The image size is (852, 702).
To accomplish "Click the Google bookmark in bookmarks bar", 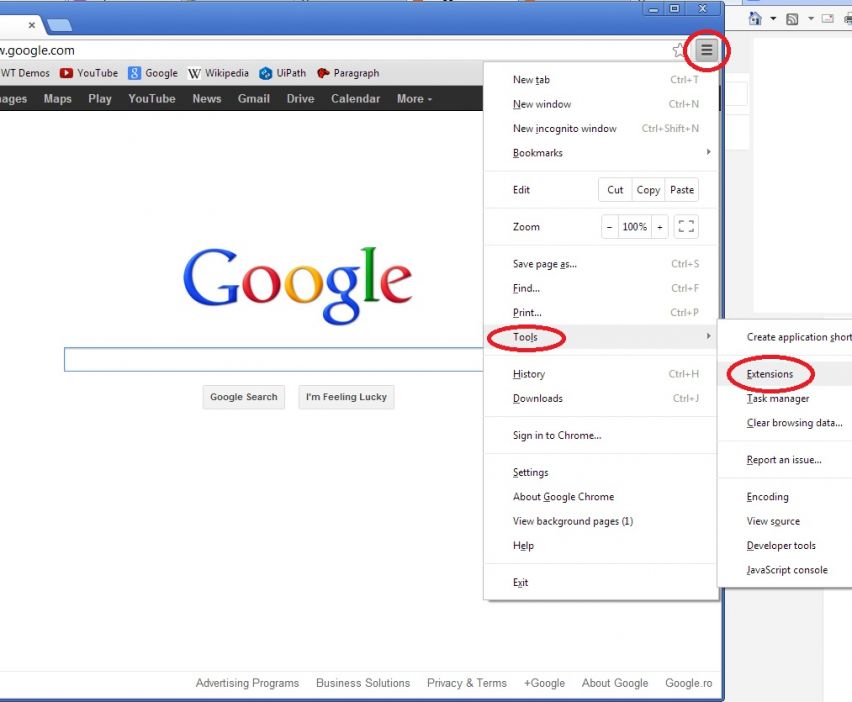I will click(153, 73).
